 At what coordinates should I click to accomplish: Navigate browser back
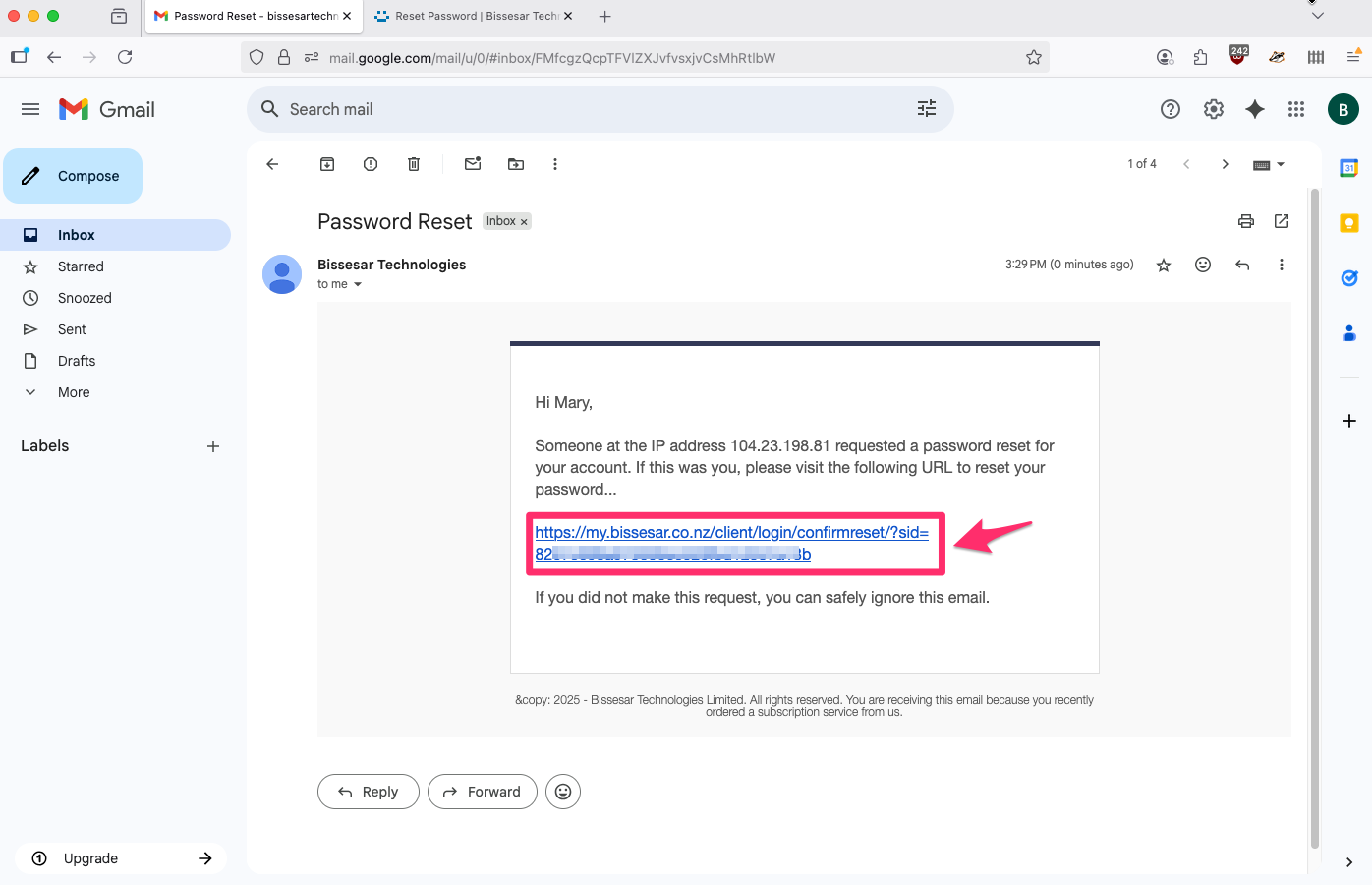pos(54,57)
